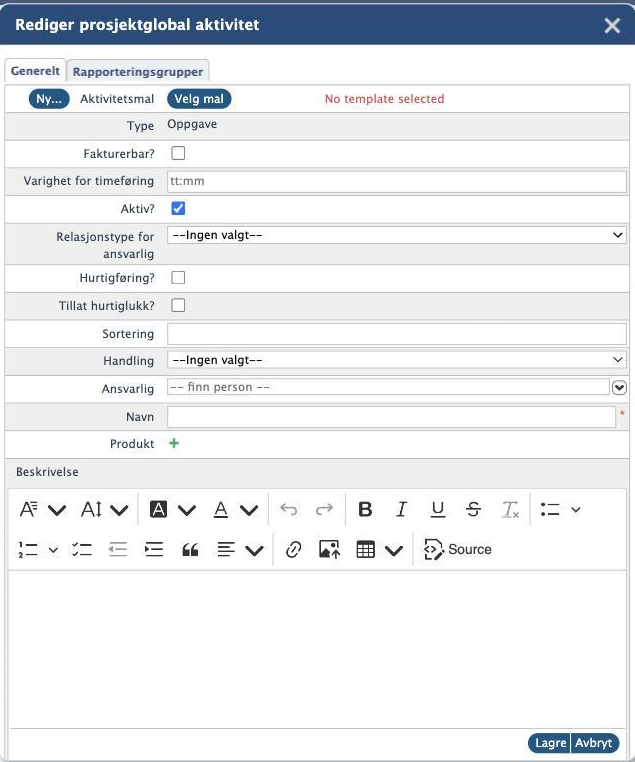Screen dimensions: 635x762
Task: Click the 'Oppgave' type value
Action: [192, 124]
